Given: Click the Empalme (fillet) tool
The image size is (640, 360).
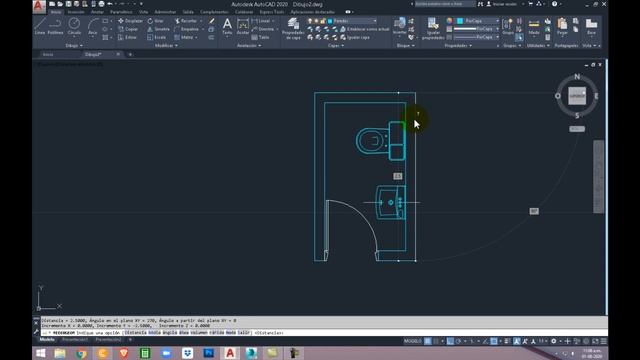Looking at the screenshot, I should (187, 29).
